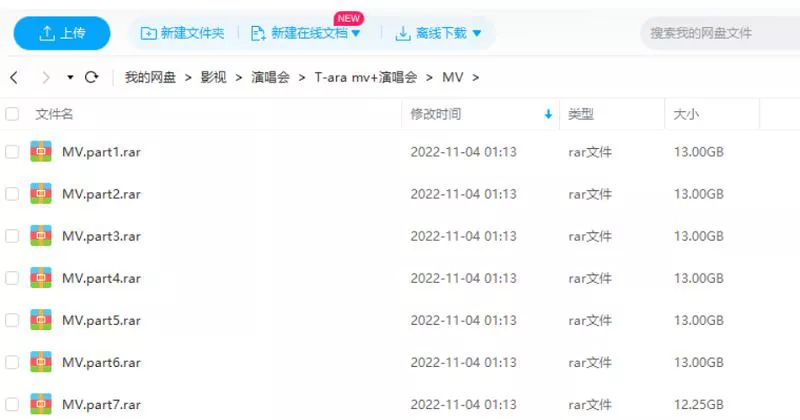Viewport: 800px width, 420px height.
Task: Click the refresh icon
Action: (92, 77)
